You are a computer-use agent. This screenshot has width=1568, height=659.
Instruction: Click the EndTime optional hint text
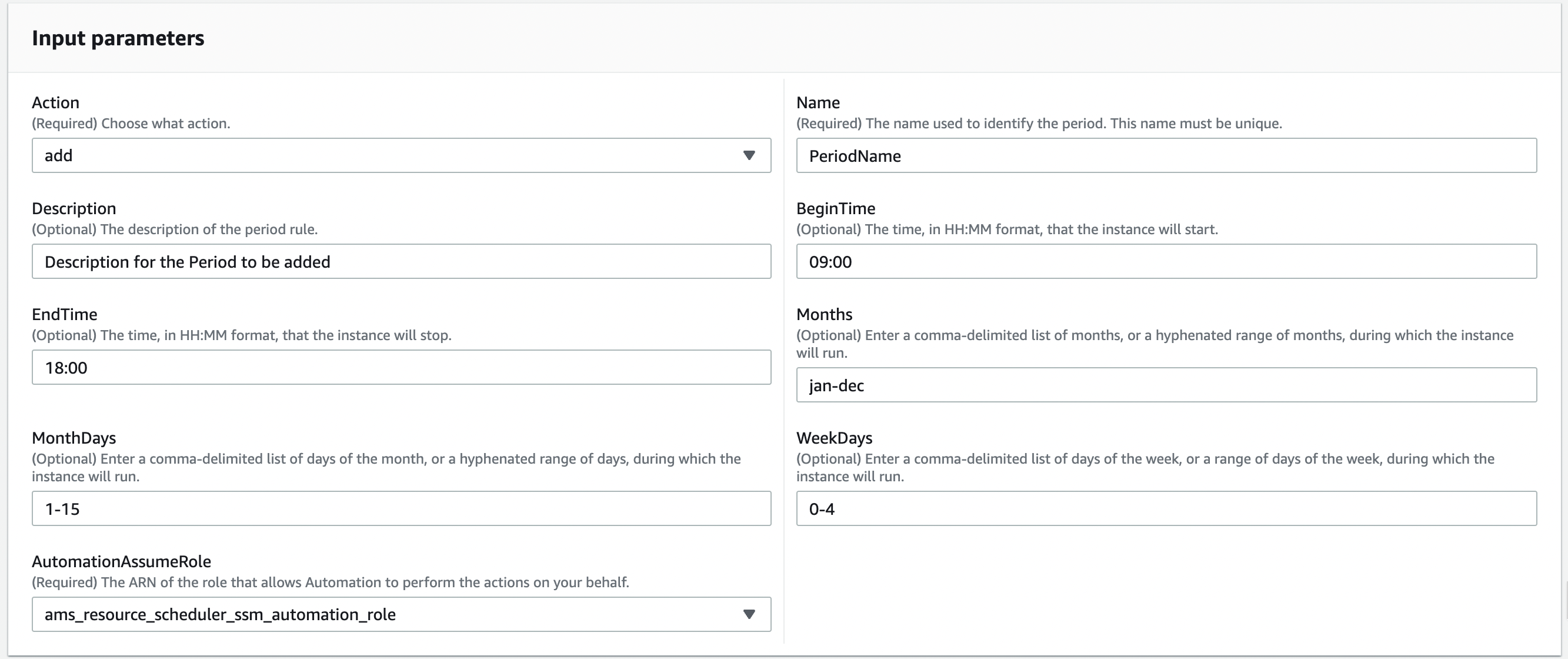(x=241, y=335)
